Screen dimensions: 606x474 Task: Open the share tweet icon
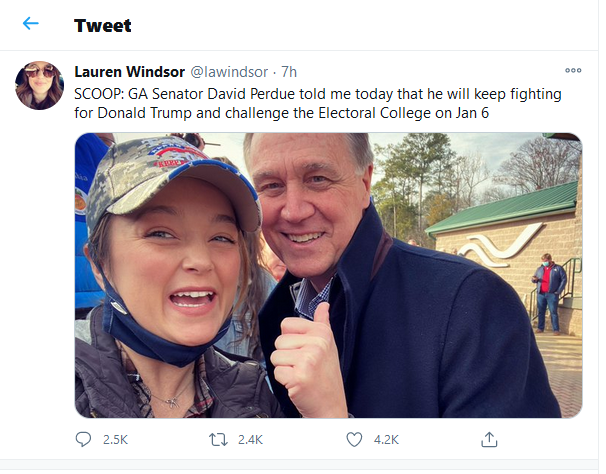(489, 439)
